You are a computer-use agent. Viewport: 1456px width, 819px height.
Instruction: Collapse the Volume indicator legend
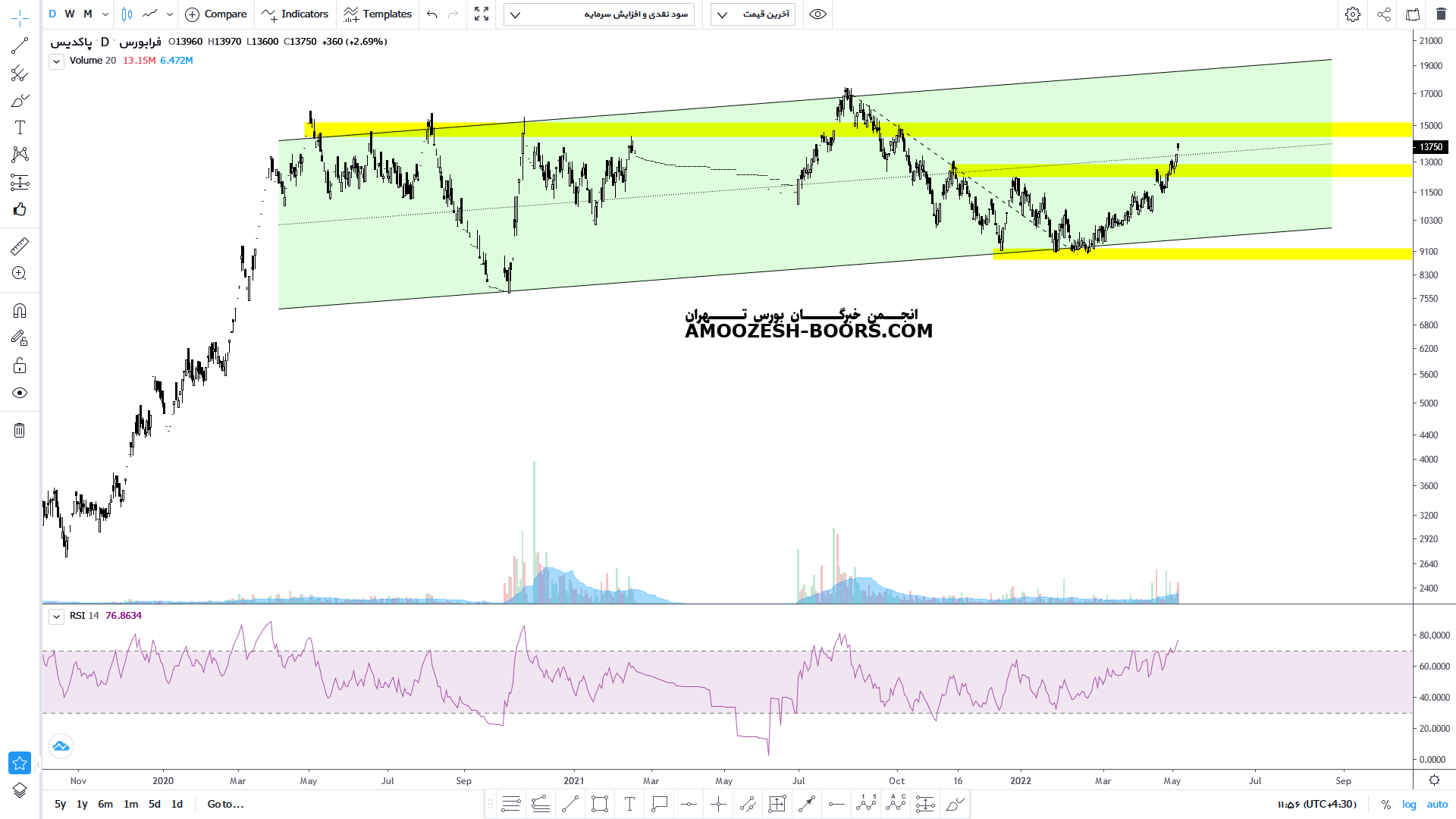(56, 61)
